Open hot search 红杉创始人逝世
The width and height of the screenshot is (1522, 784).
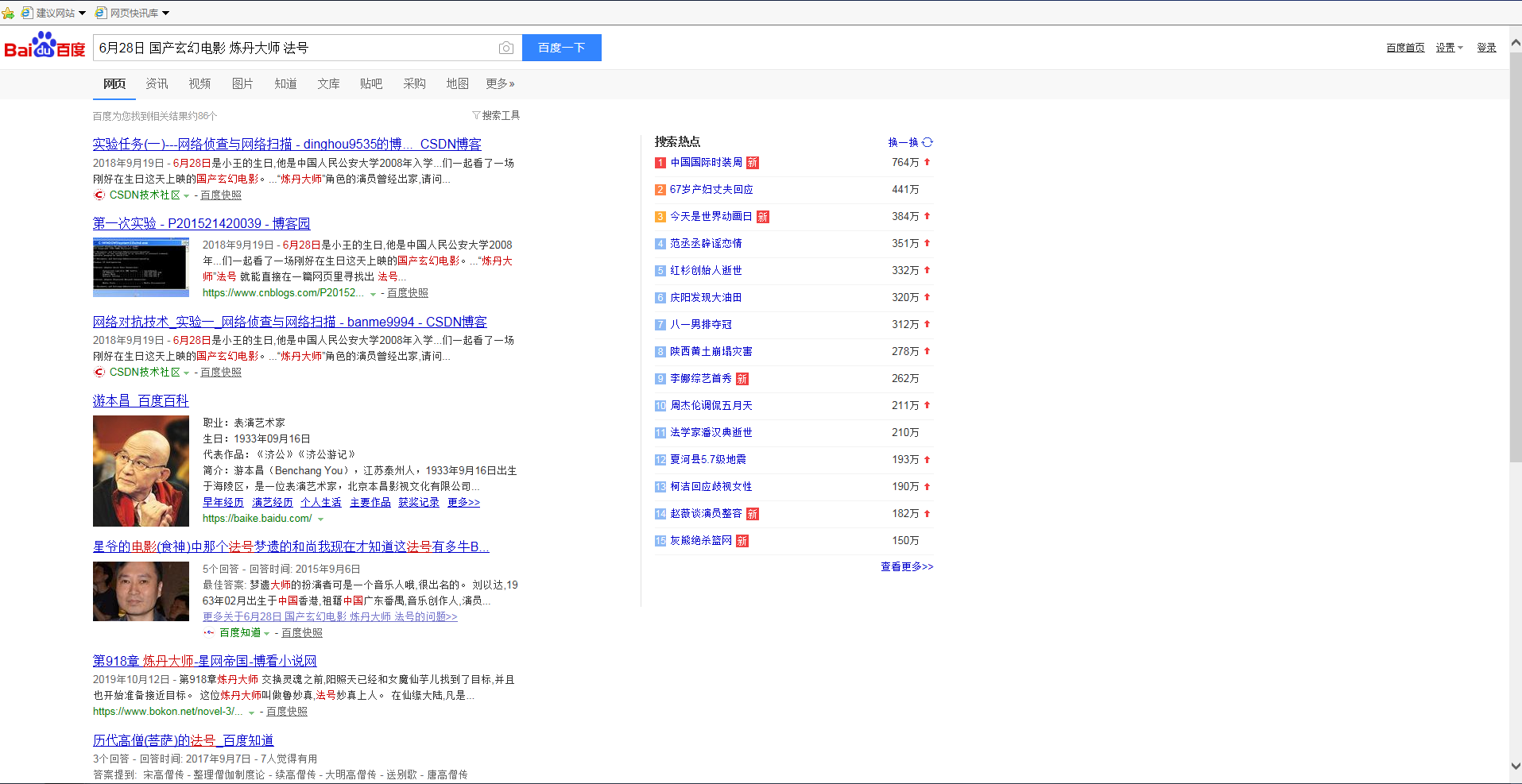[706, 271]
